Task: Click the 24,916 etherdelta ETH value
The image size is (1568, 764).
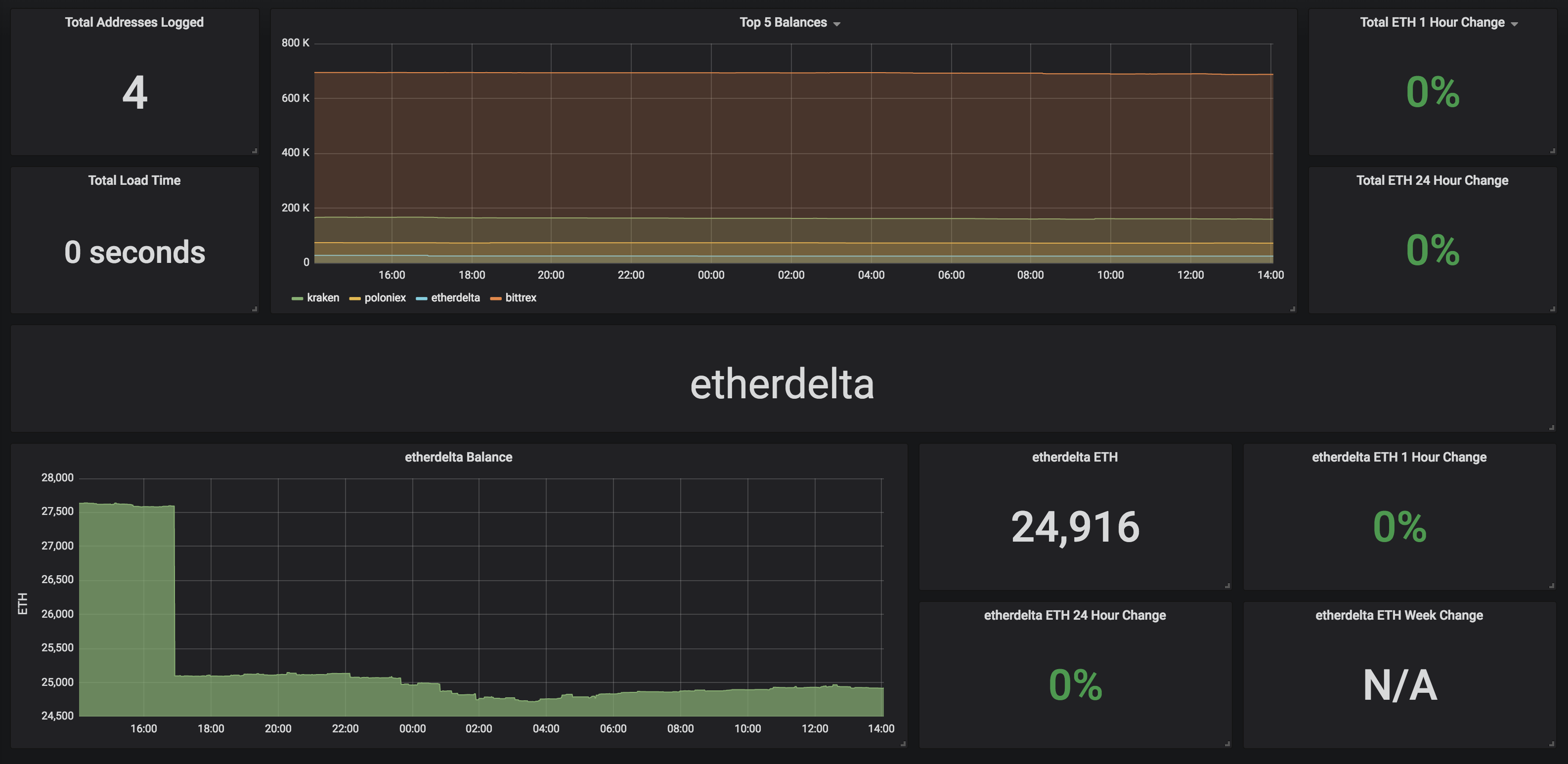Action: (1075, 527)
